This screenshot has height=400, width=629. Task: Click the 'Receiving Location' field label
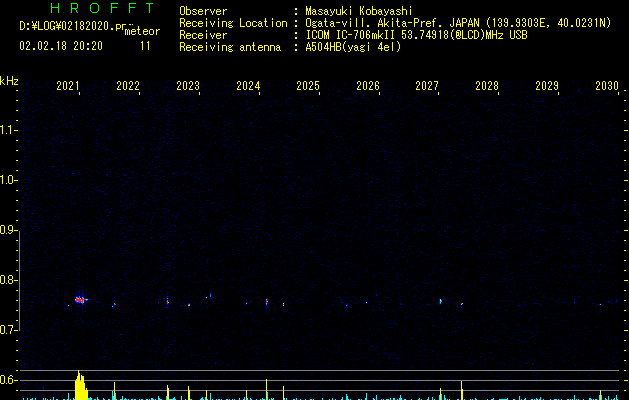tap(233, 23)
